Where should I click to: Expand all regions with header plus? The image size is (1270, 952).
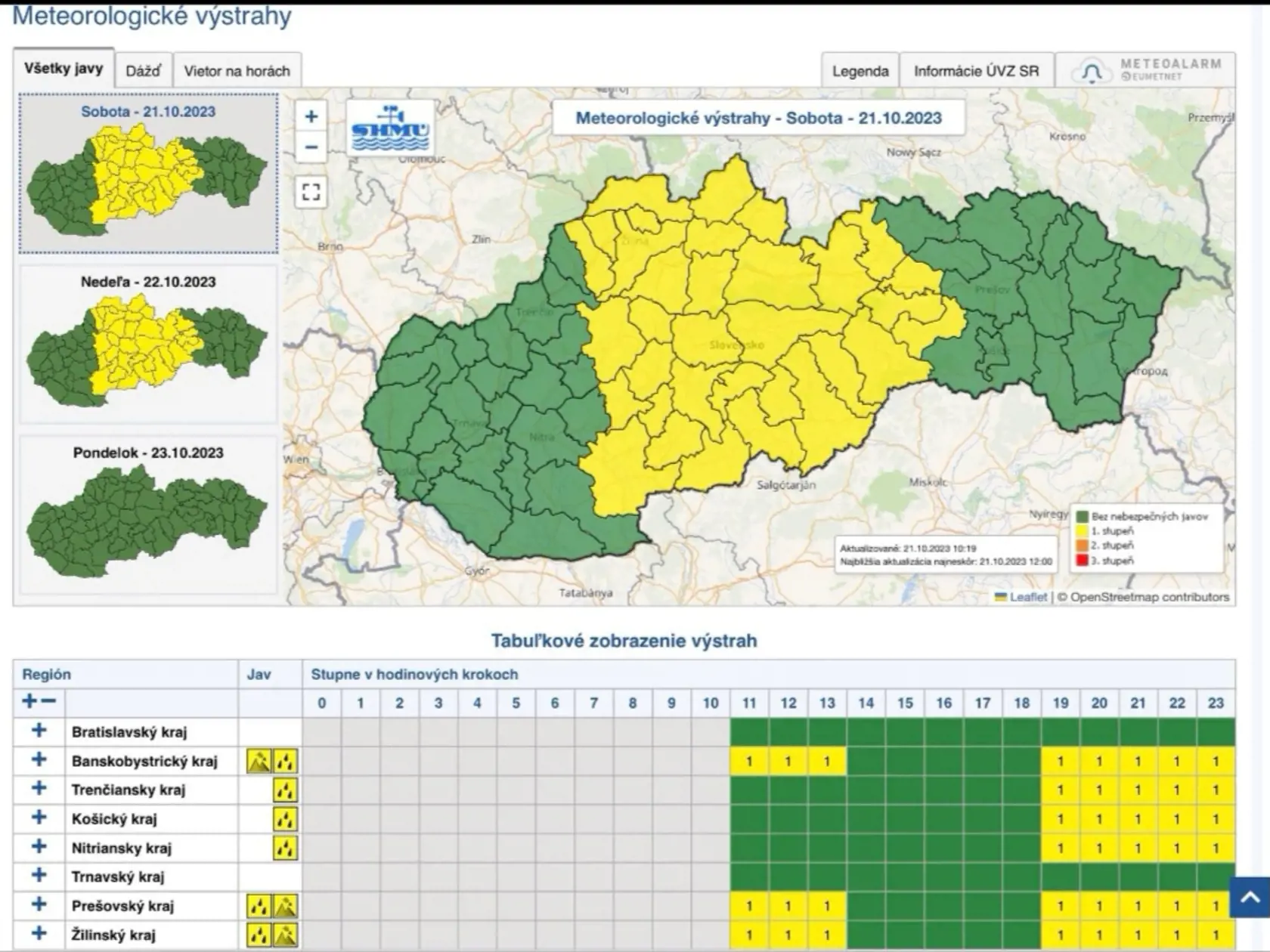coord(29,702)
